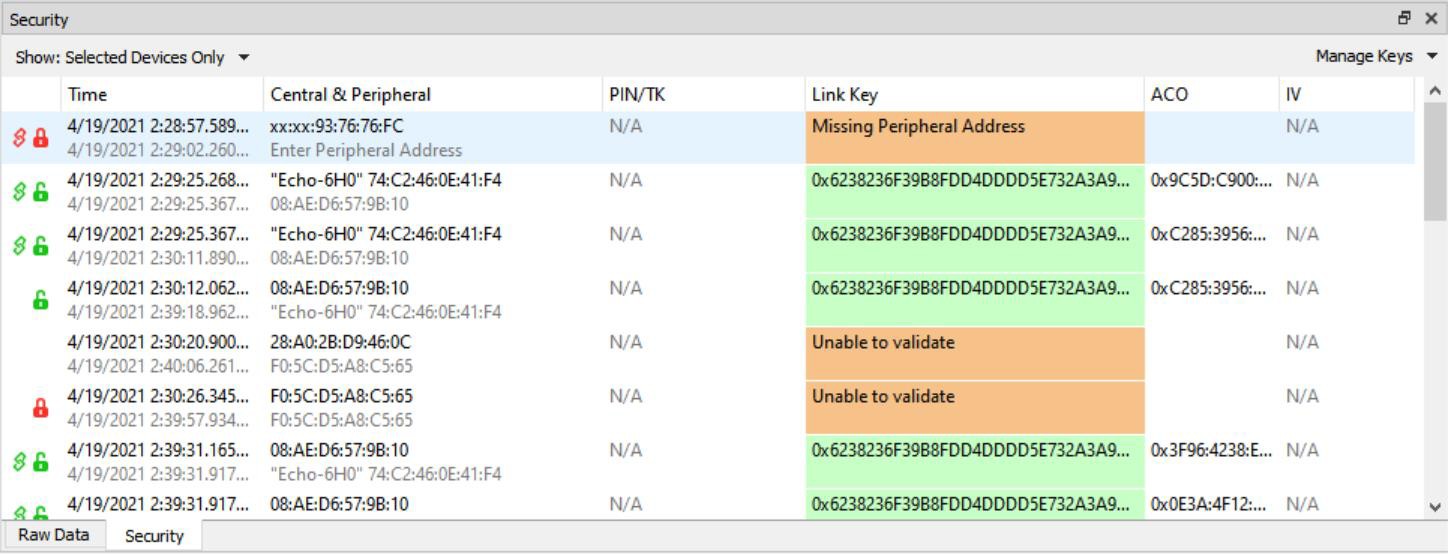Click green link icon on 2:29:25.268 row
The image size is (1448, 554).
coord(20,192)
